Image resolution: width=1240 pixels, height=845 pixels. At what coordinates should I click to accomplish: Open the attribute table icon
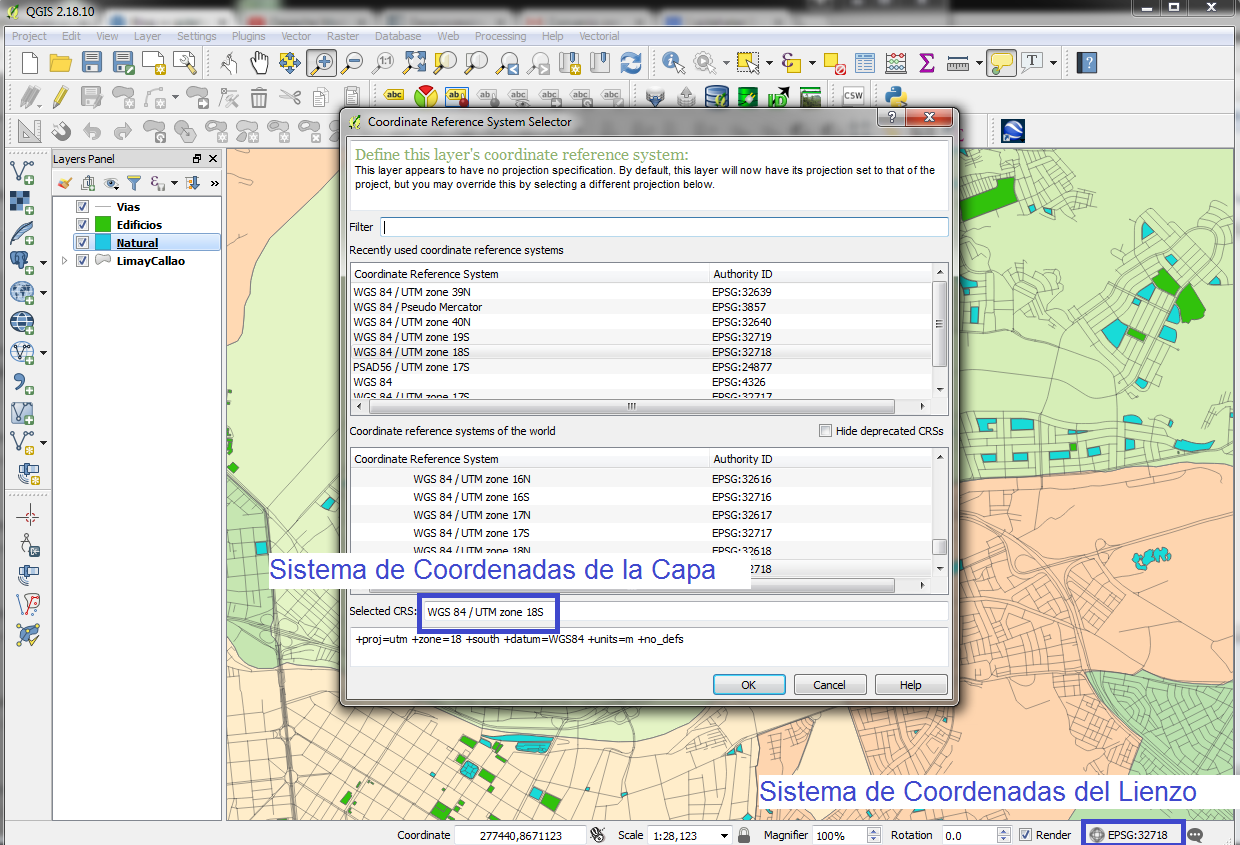865,63
